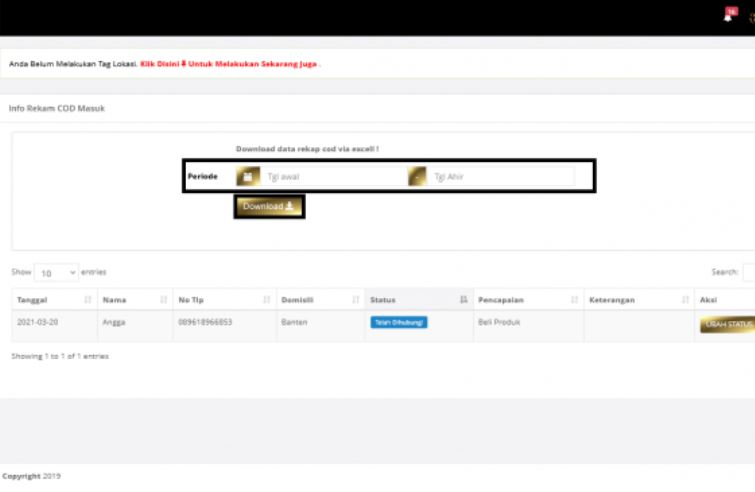755x492 pixels.
Task: Click sort icon on Tanggal column
Action: pyautogui.click(x=88, y=300)
